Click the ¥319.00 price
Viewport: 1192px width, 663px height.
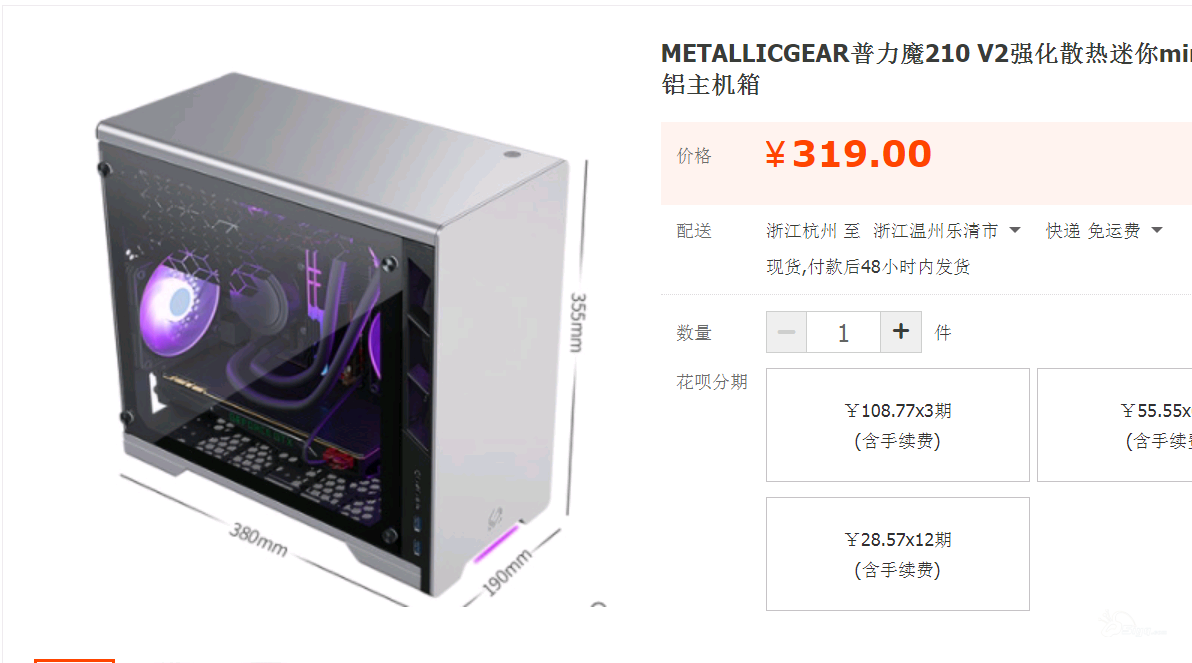(x=848, y=154)
